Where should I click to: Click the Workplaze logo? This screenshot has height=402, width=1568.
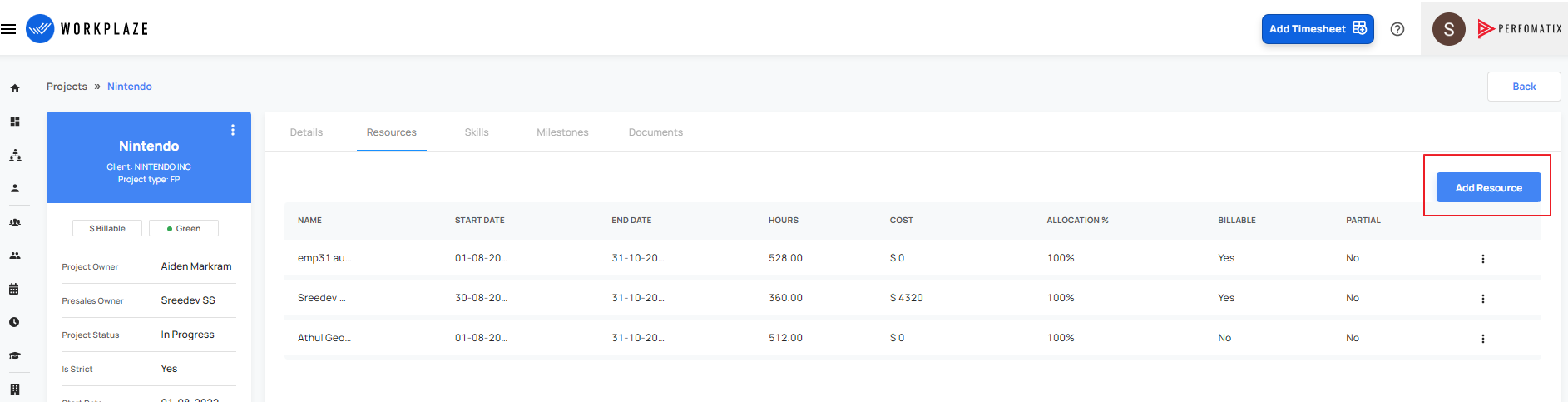pos(87,29)
